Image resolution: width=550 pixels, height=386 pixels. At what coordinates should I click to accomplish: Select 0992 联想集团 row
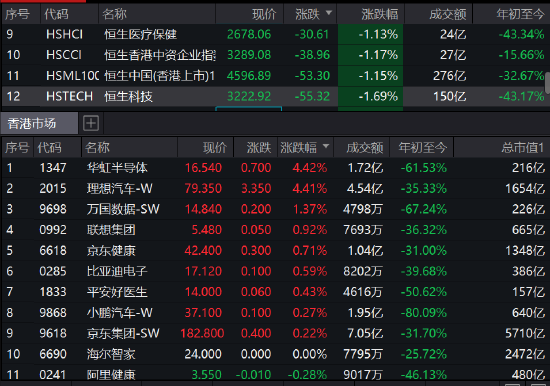(x=275, y=230)
